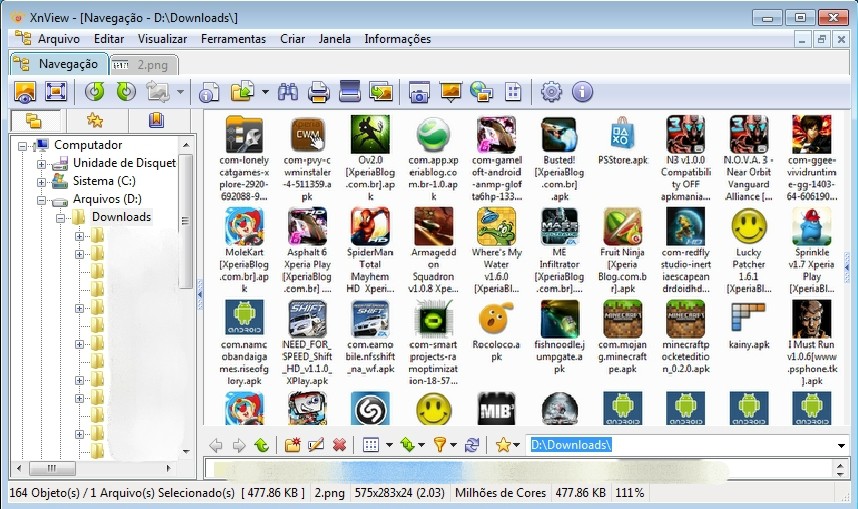Collapse Arquivos (D:) drive node
Screen dimensions: 858x509
point(41,200)
